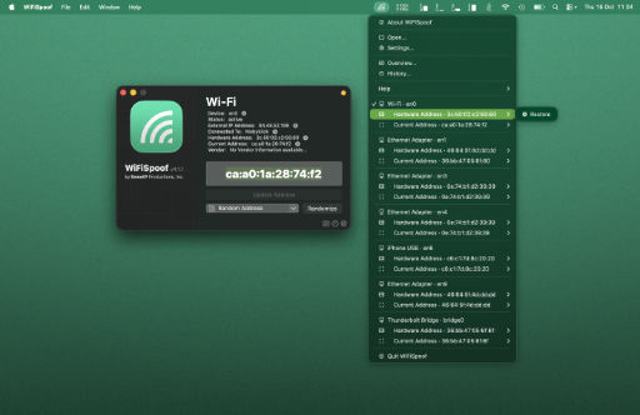Open the File menu in the menu bar
This screenshot has height=415, width=640.
[x=65, y=7]
